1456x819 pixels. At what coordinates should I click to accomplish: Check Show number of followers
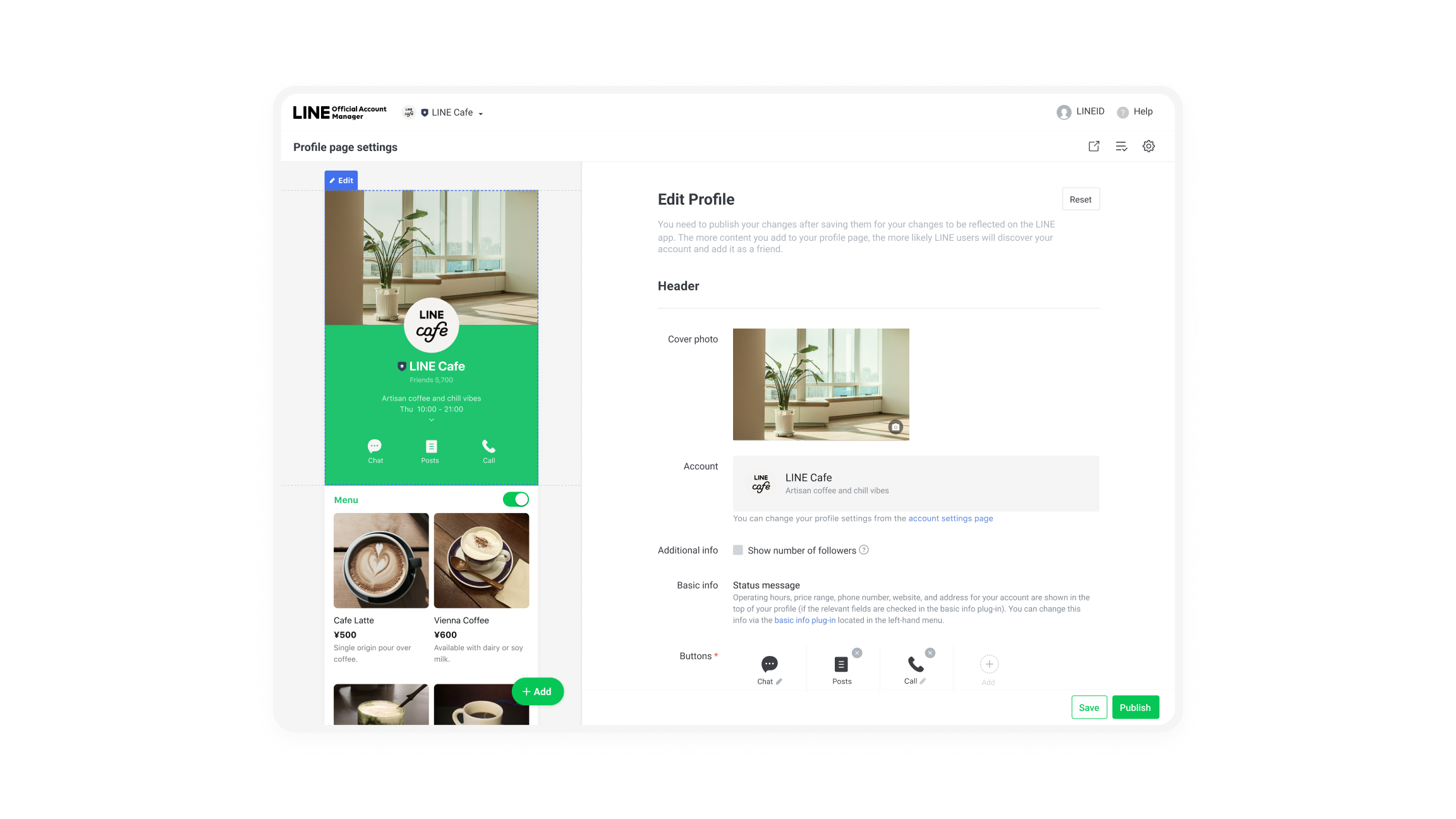point(738,550)
